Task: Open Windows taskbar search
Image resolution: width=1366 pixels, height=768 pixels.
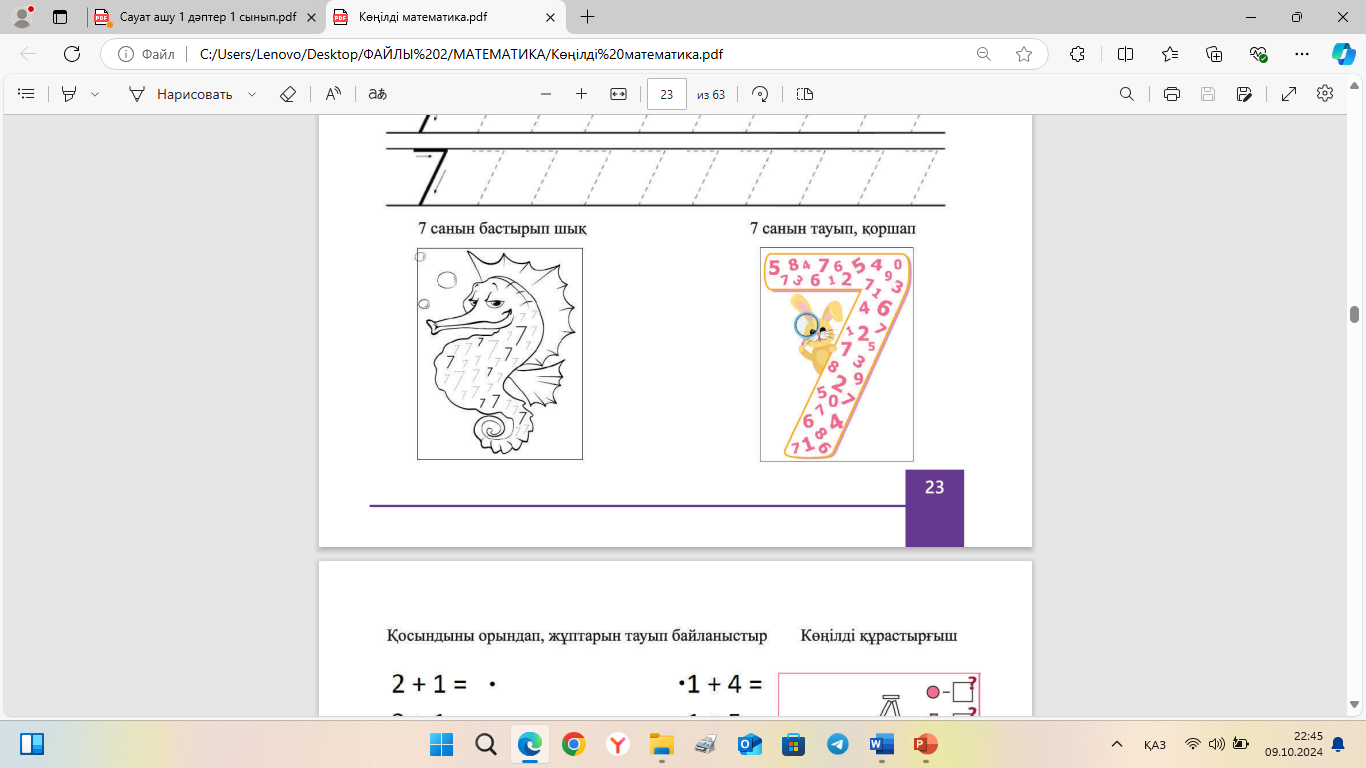Action: [486, 744]
